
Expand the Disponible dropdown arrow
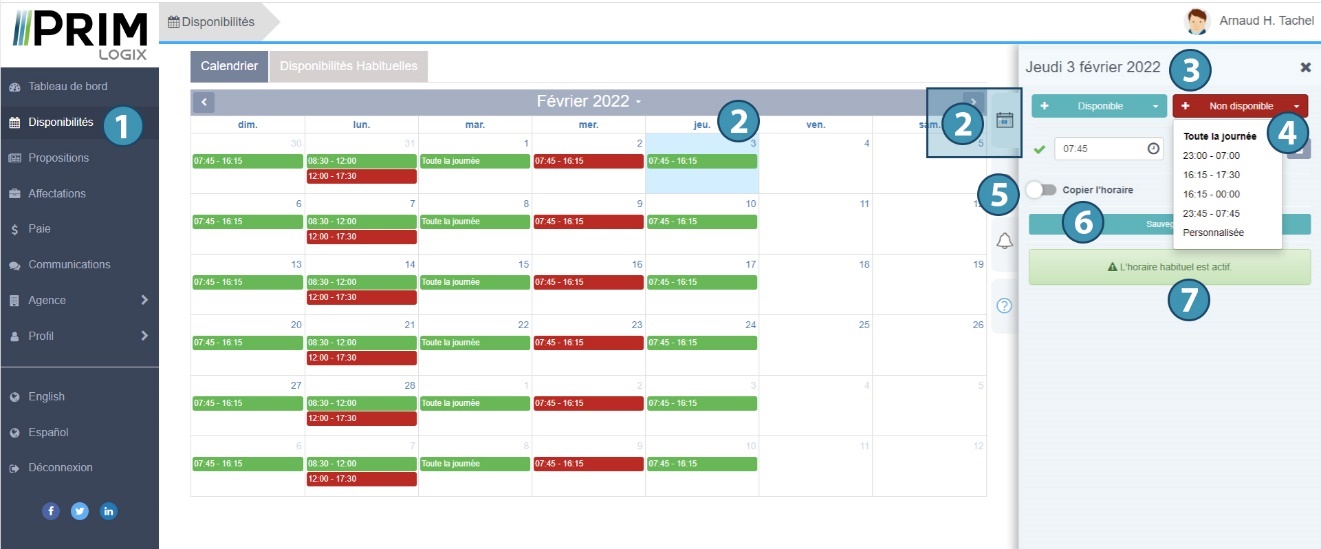pos(1156,106)
